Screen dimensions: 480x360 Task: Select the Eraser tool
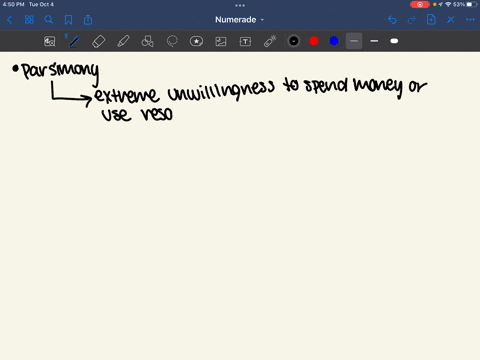tap(99, 41)
